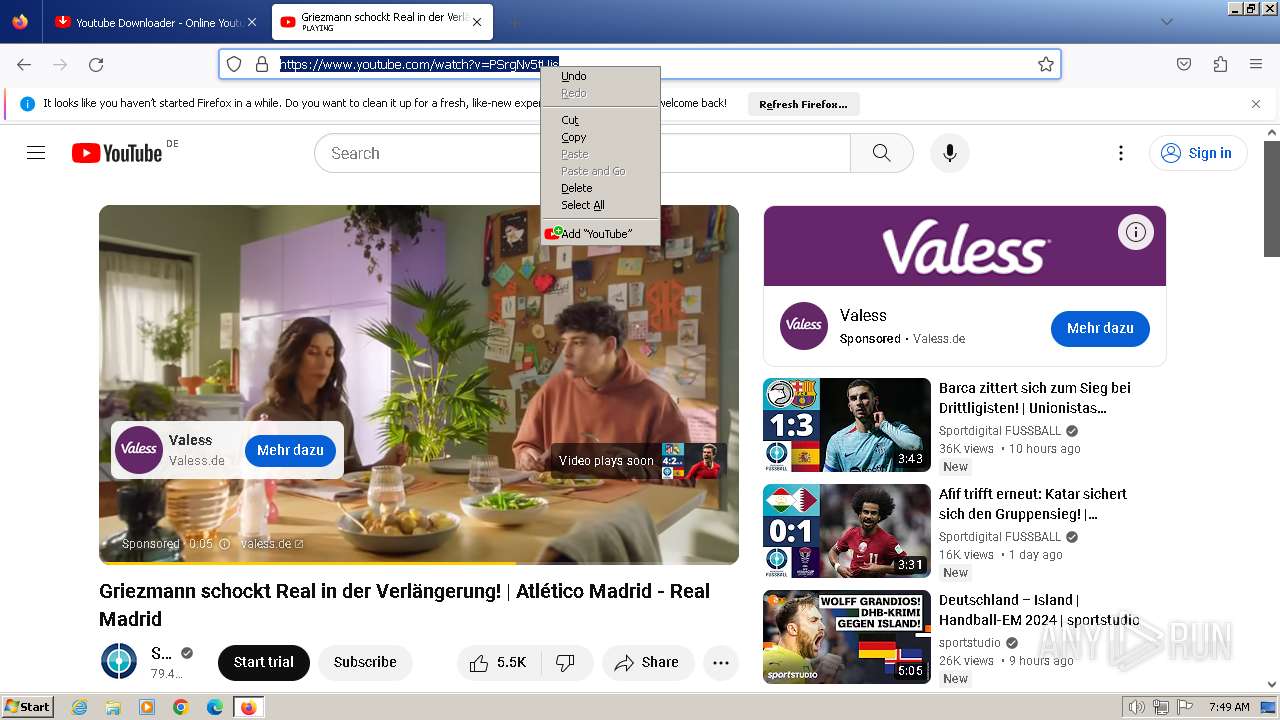Screen dimensions: 1280x720
Task: Click the Sign in button
Action: [x=1198, y=153]
